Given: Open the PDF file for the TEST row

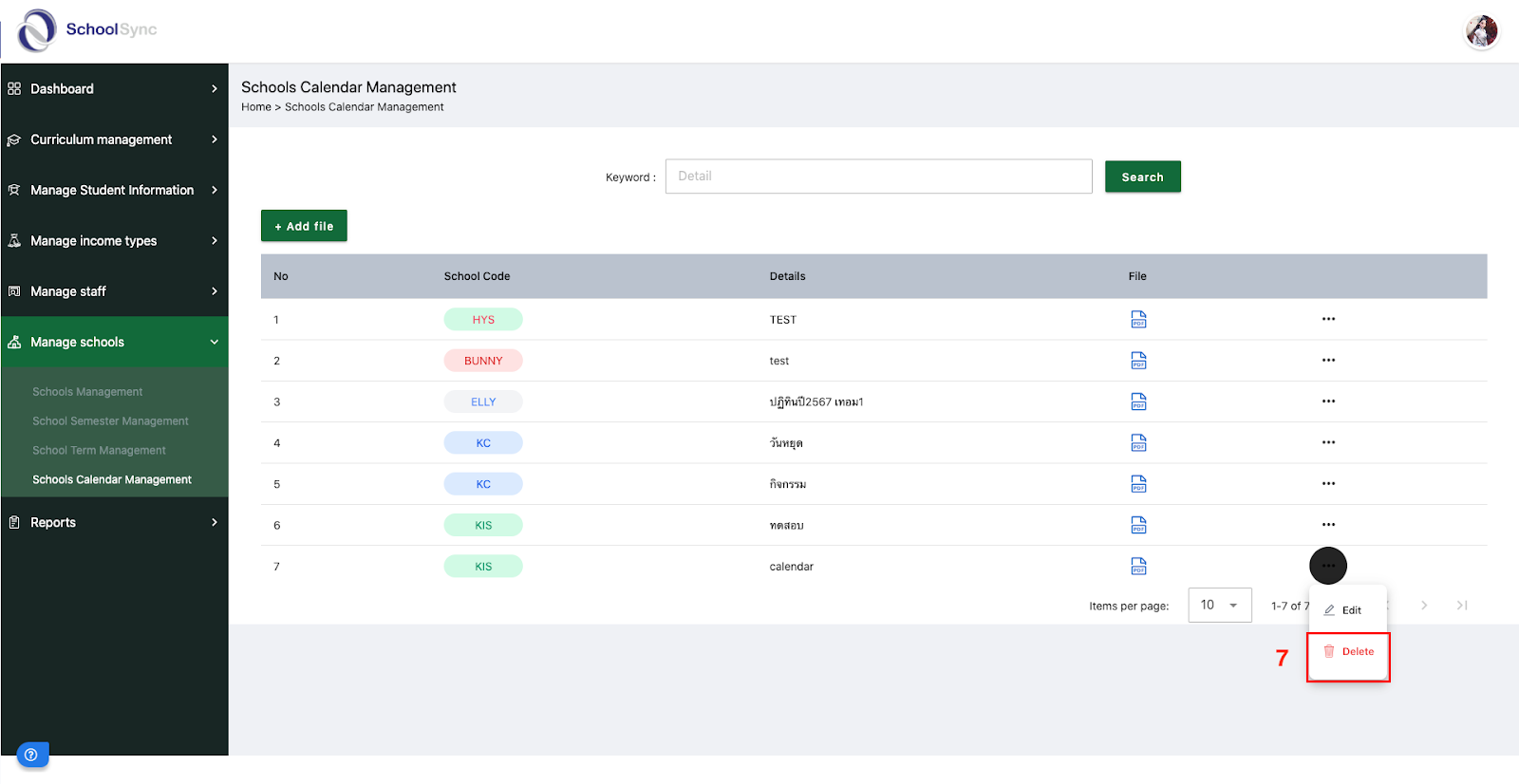Looking at the screenshot, I should pyautogui.click(x=1138, y=319).
